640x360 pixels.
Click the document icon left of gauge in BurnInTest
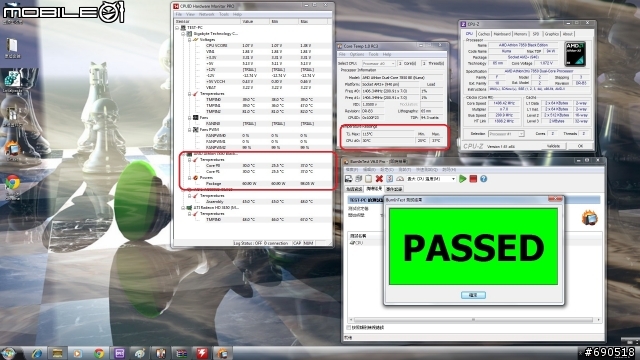390,179
